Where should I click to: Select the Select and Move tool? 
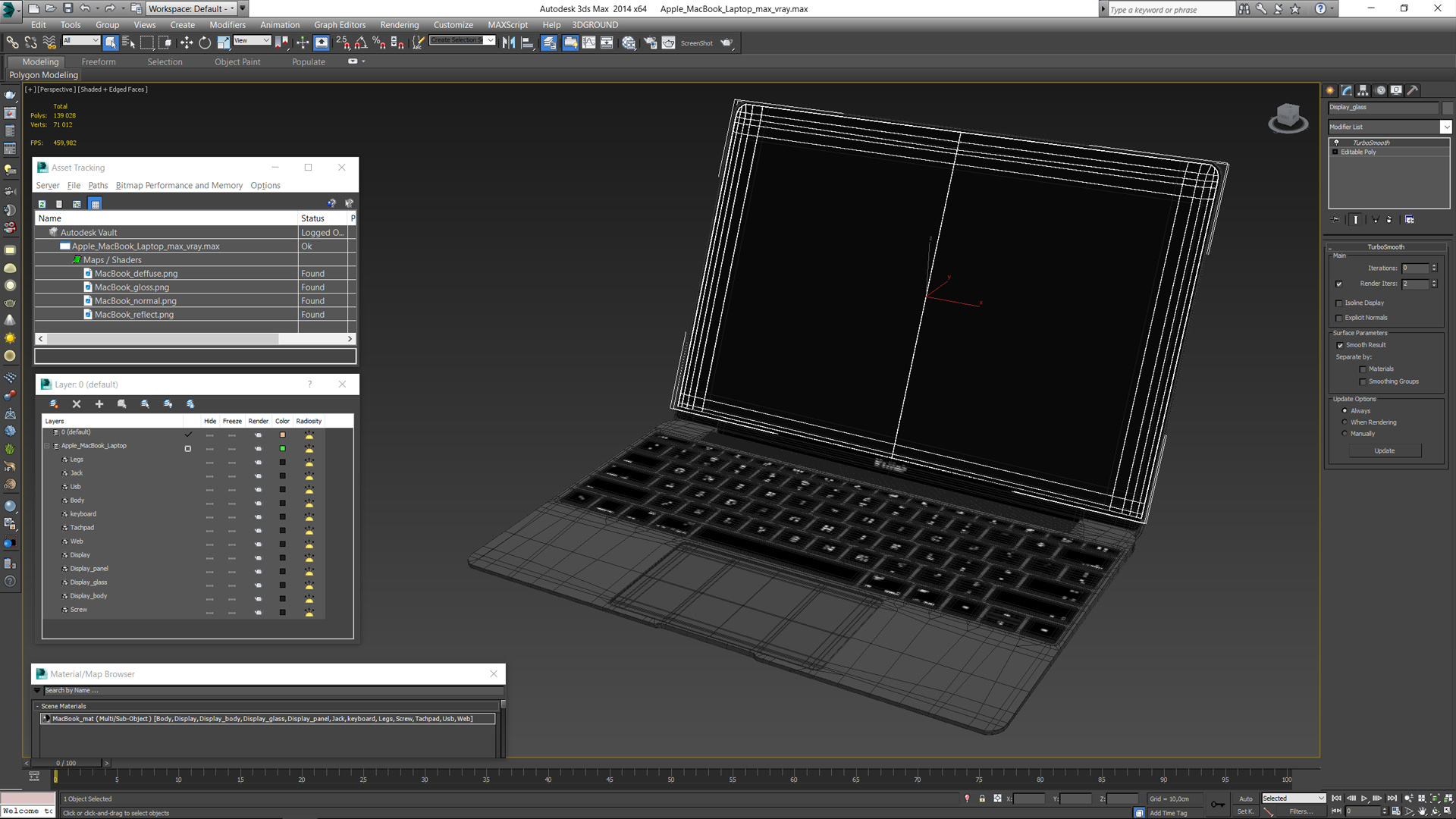click(x=186, y=43)
